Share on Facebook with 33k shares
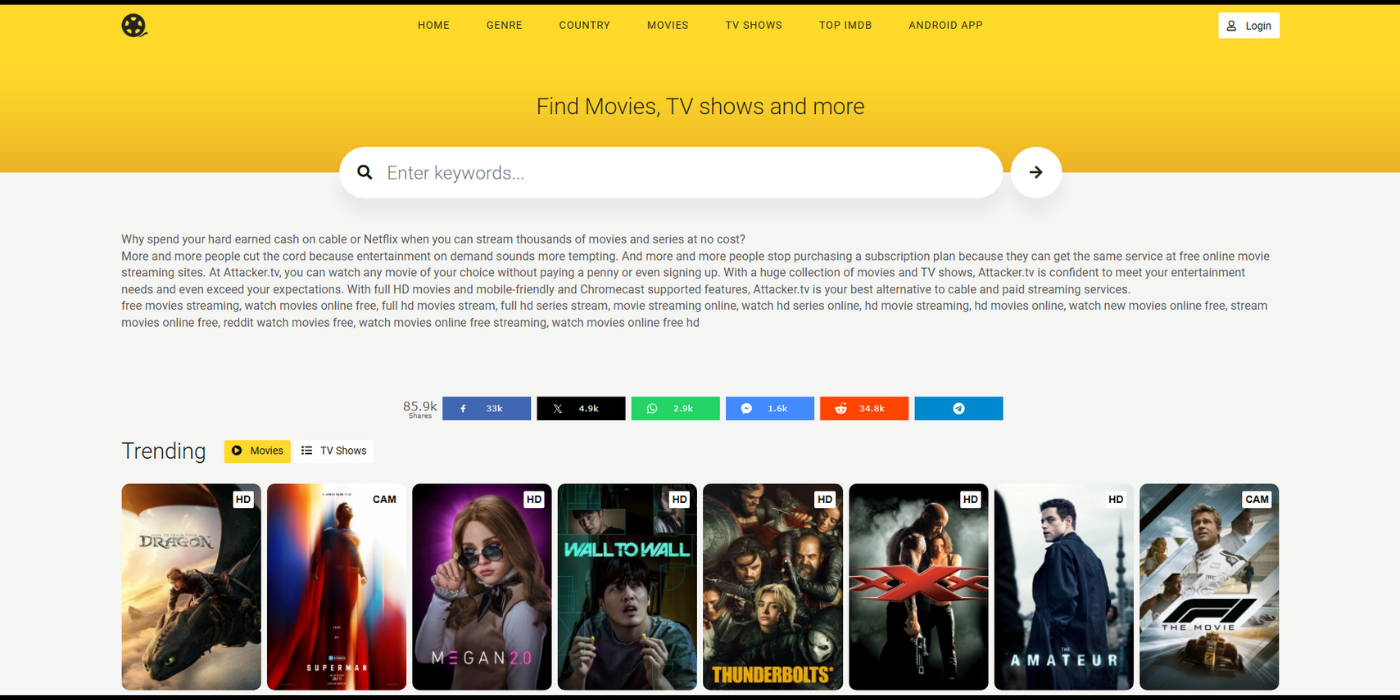 pyautogui.click(x=487, y=408)
